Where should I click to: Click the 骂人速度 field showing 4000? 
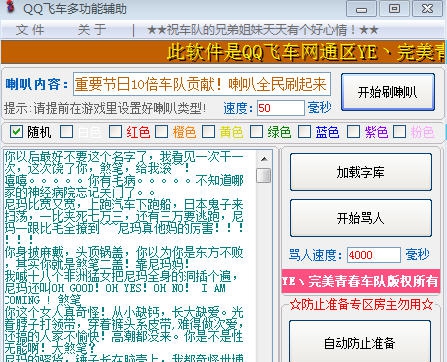(x=374, y=255)
